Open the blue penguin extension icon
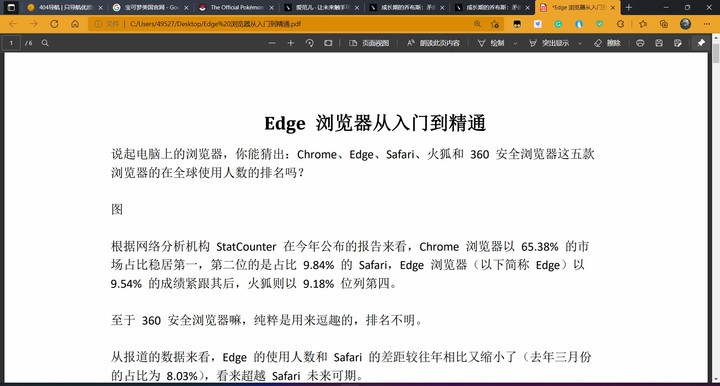Image resolution: width=720 pixels, height=386 pixels. pos(579,24)
